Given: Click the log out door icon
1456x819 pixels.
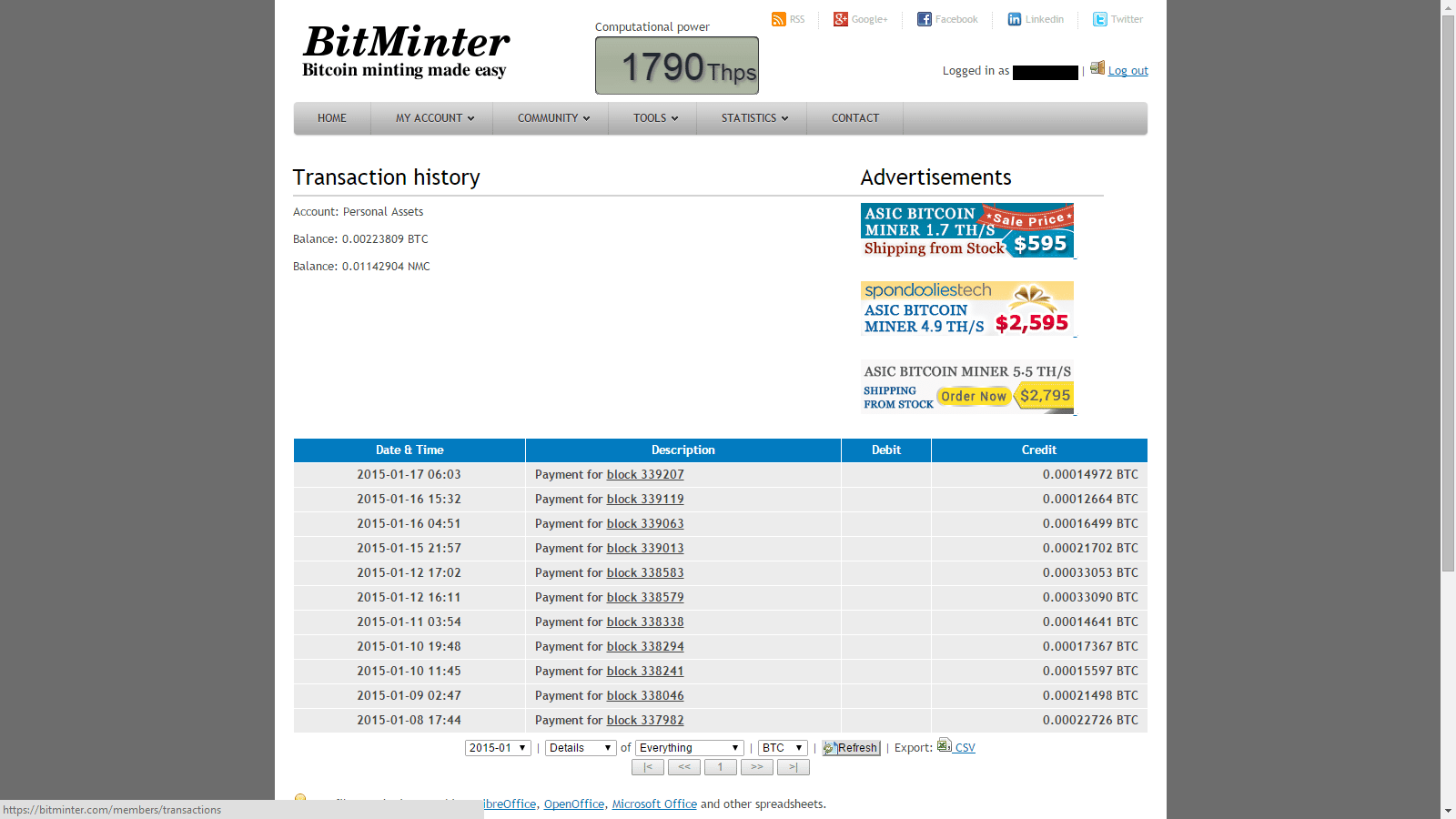Looking at the screenshot, I should (1097, 67).
